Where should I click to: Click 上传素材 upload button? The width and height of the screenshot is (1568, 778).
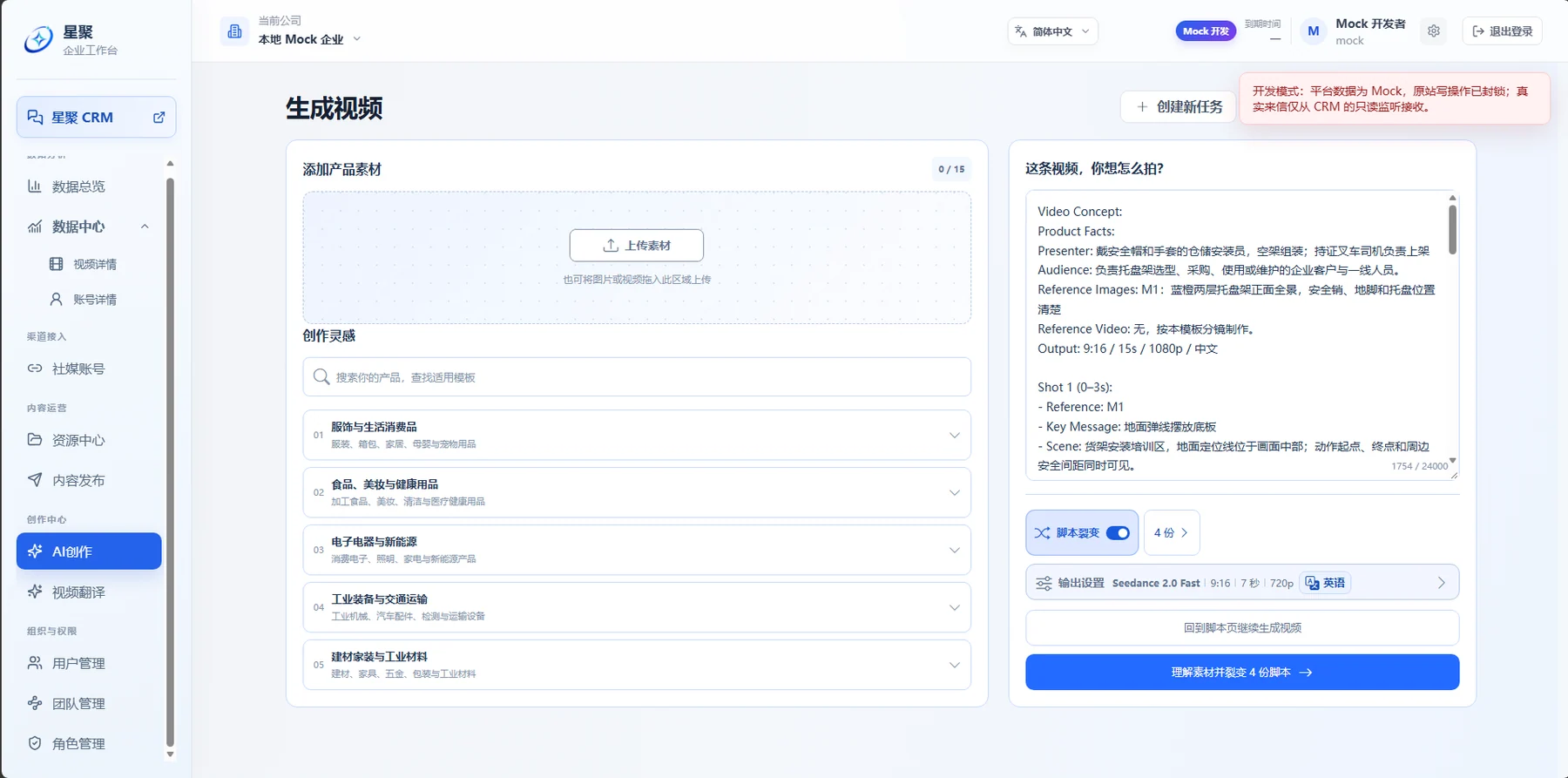637,246
